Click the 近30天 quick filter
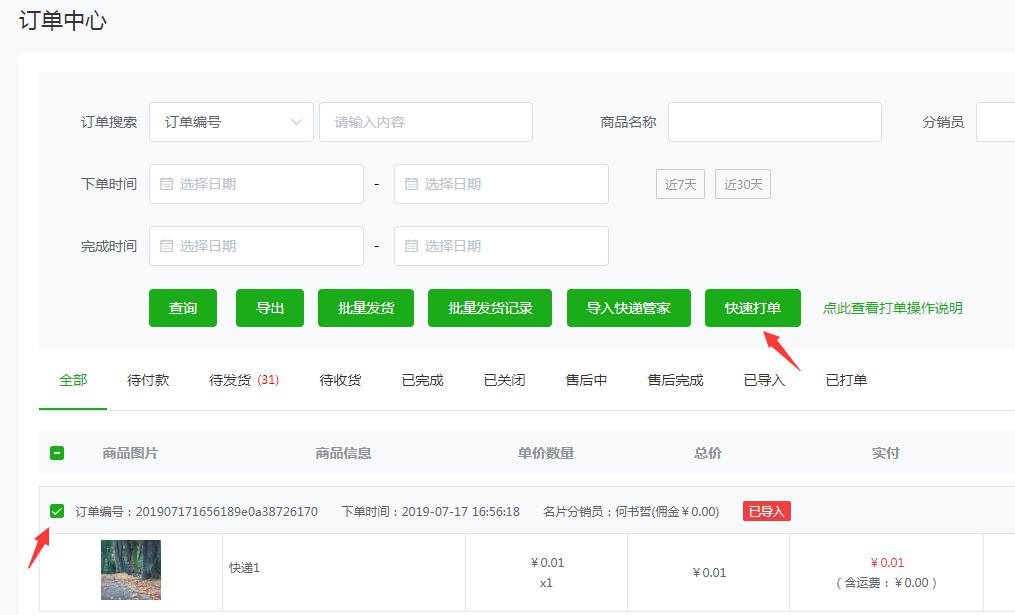 (742, 184)
